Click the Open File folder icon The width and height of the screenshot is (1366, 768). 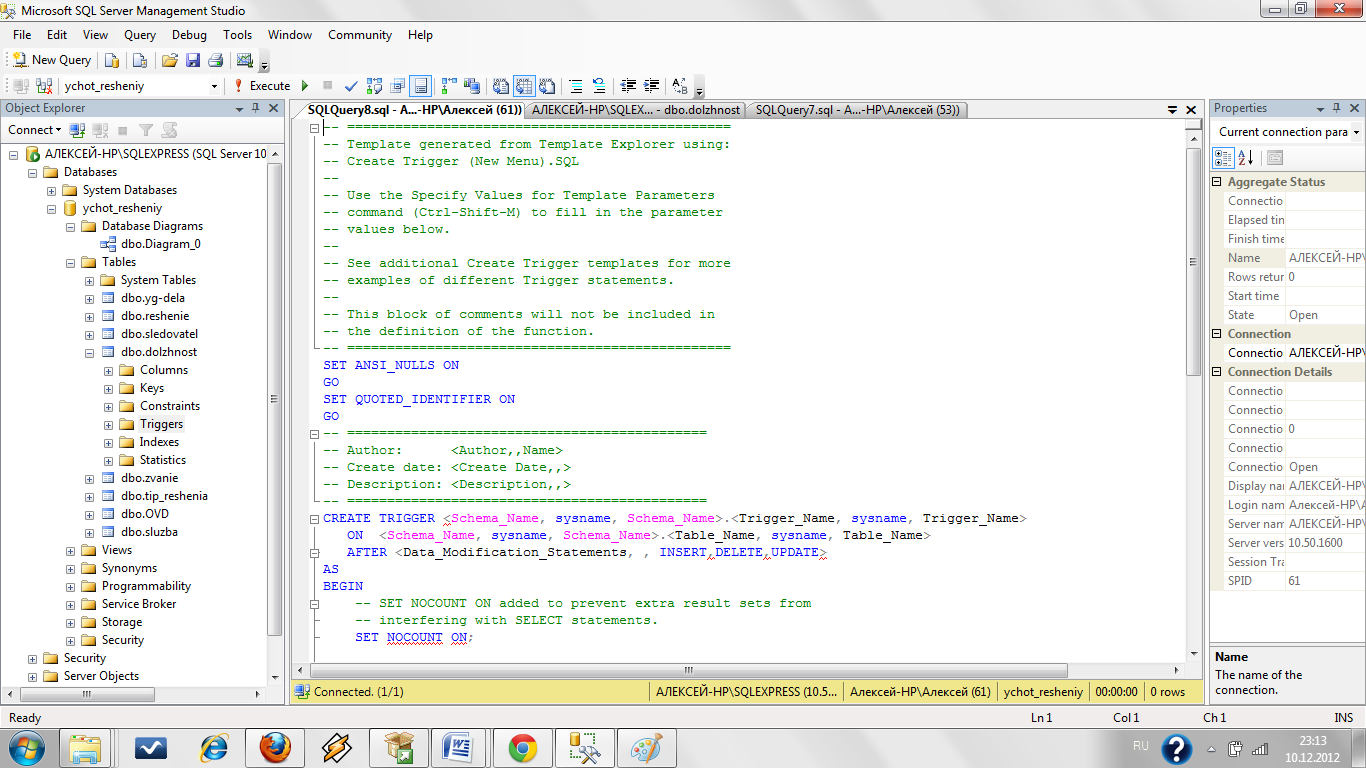pyautogui.click(x=170, y=60)
